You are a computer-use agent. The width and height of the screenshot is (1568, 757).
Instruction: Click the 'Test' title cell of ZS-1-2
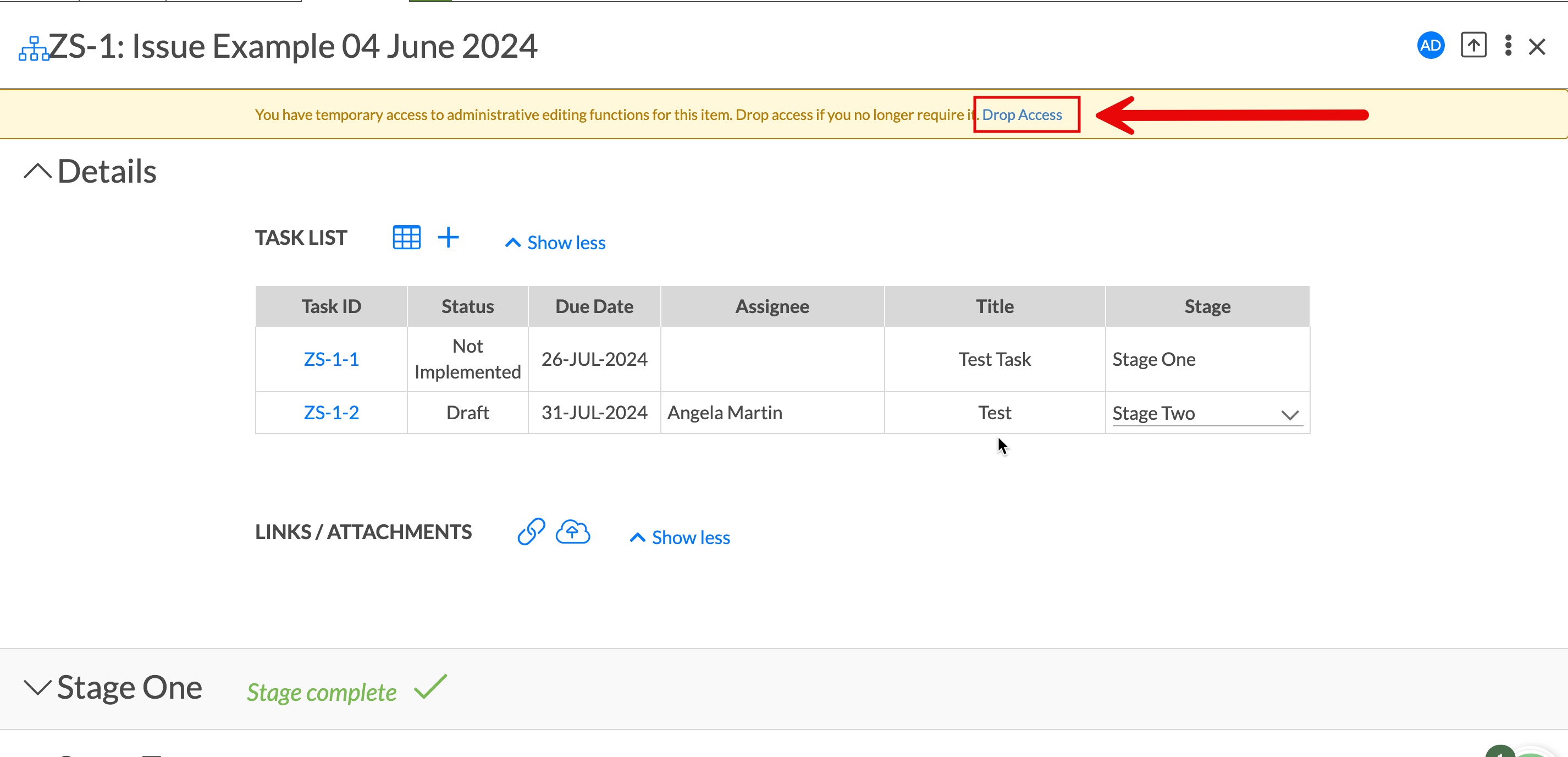tap(995, 413)
